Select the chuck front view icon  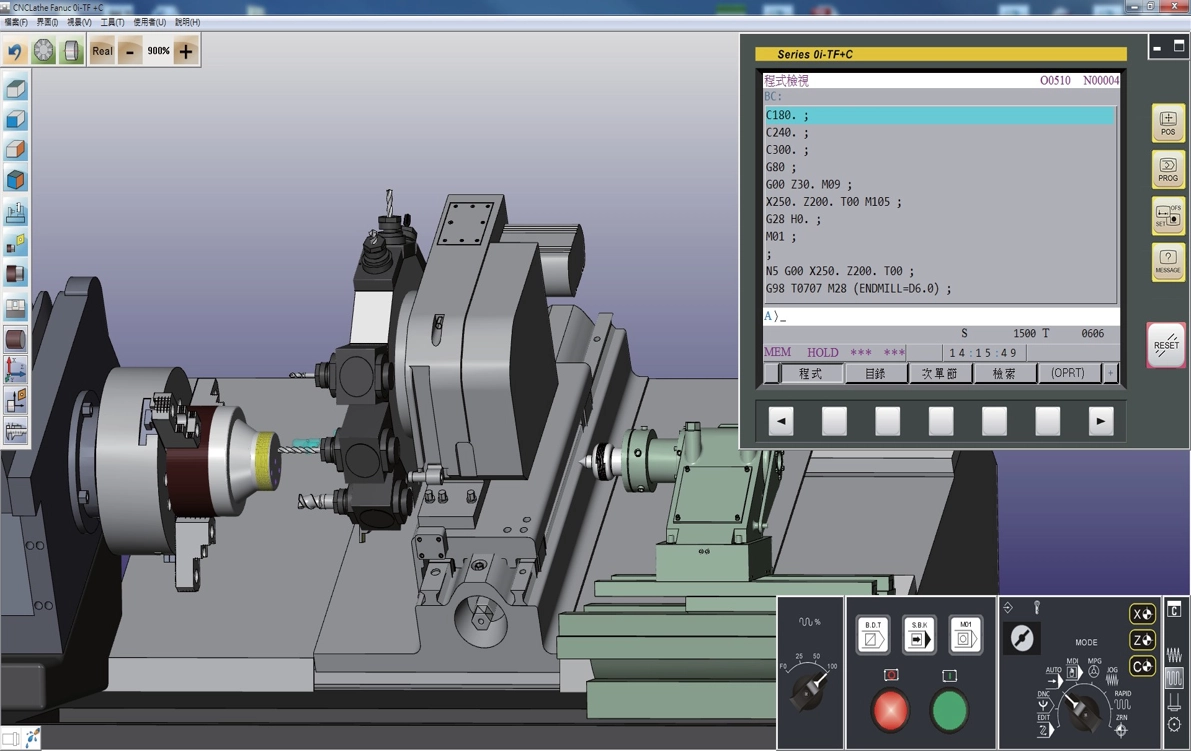coord(44,51)
